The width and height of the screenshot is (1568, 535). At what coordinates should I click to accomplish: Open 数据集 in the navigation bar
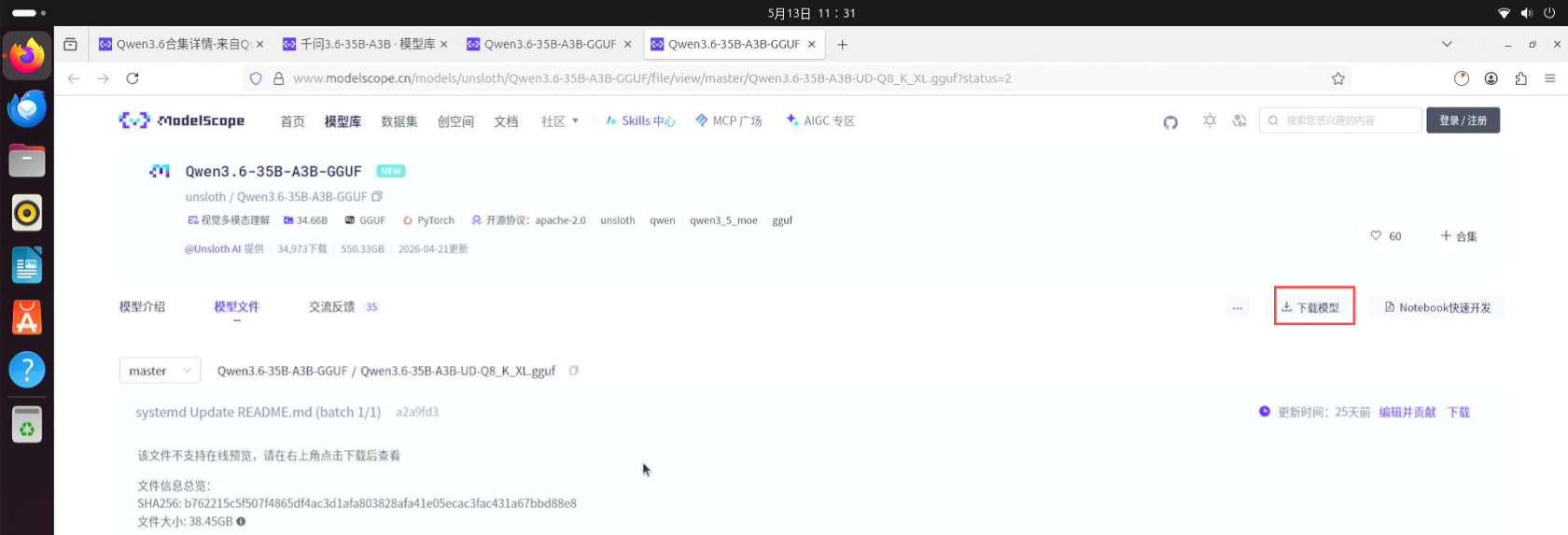tap(399, 121)
